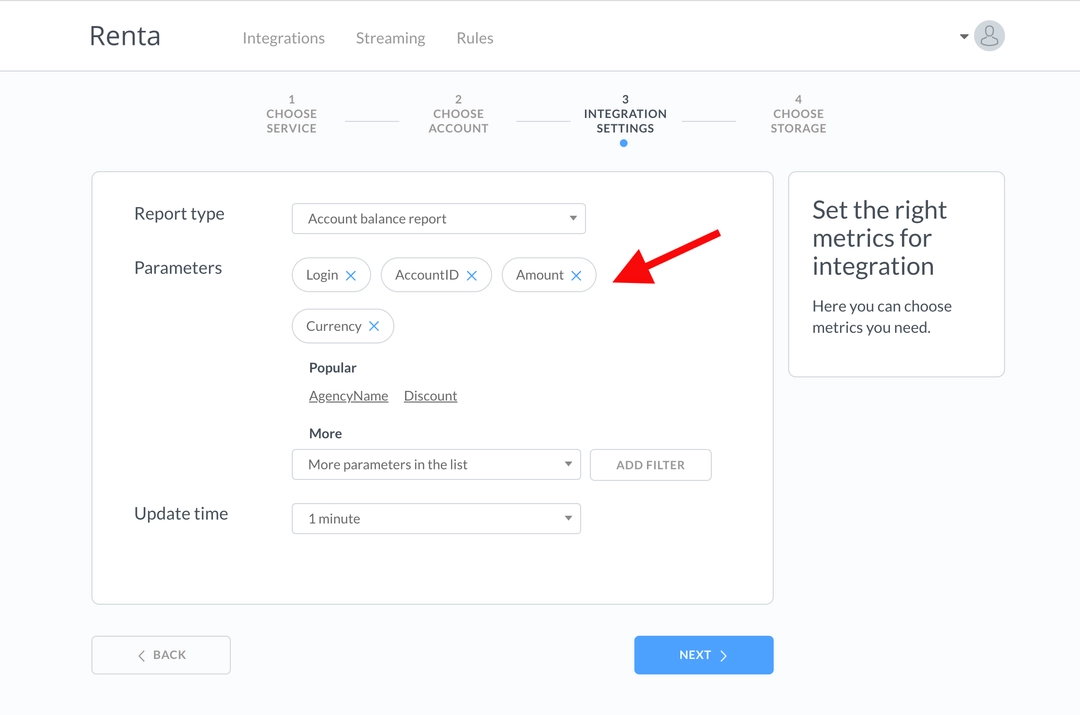Image resolution: width=1080 pixels, height=715 pixels.
Task: Click the Popular section heading
Action: click(333, 368)
